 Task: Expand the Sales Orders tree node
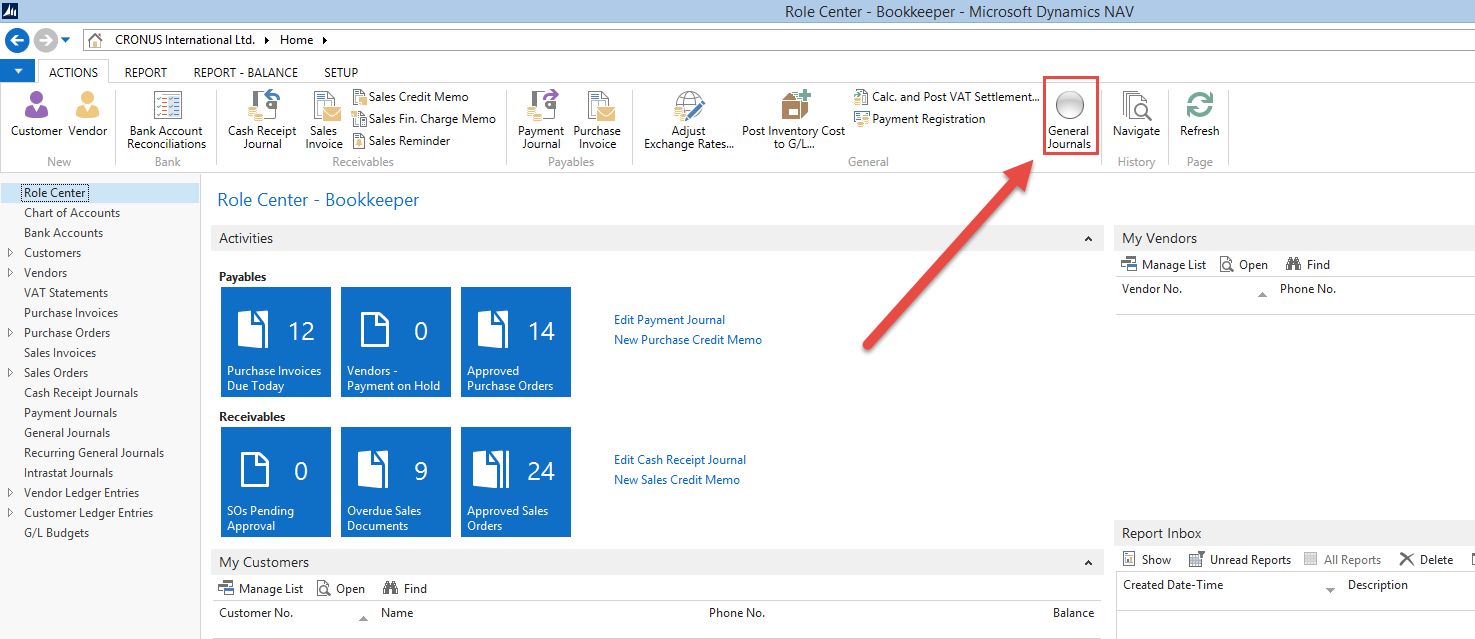tap(10, 373)
